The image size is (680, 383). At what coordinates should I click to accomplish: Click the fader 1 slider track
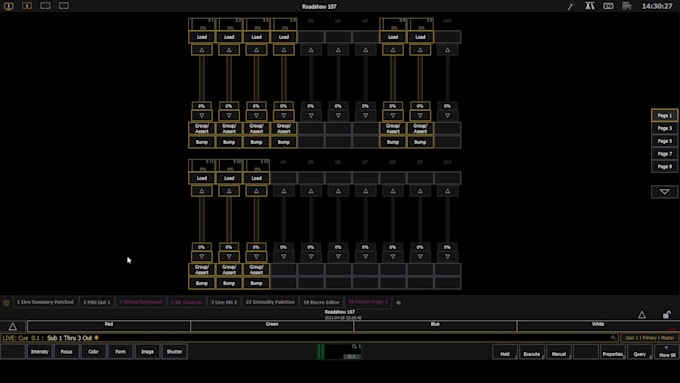202,79
